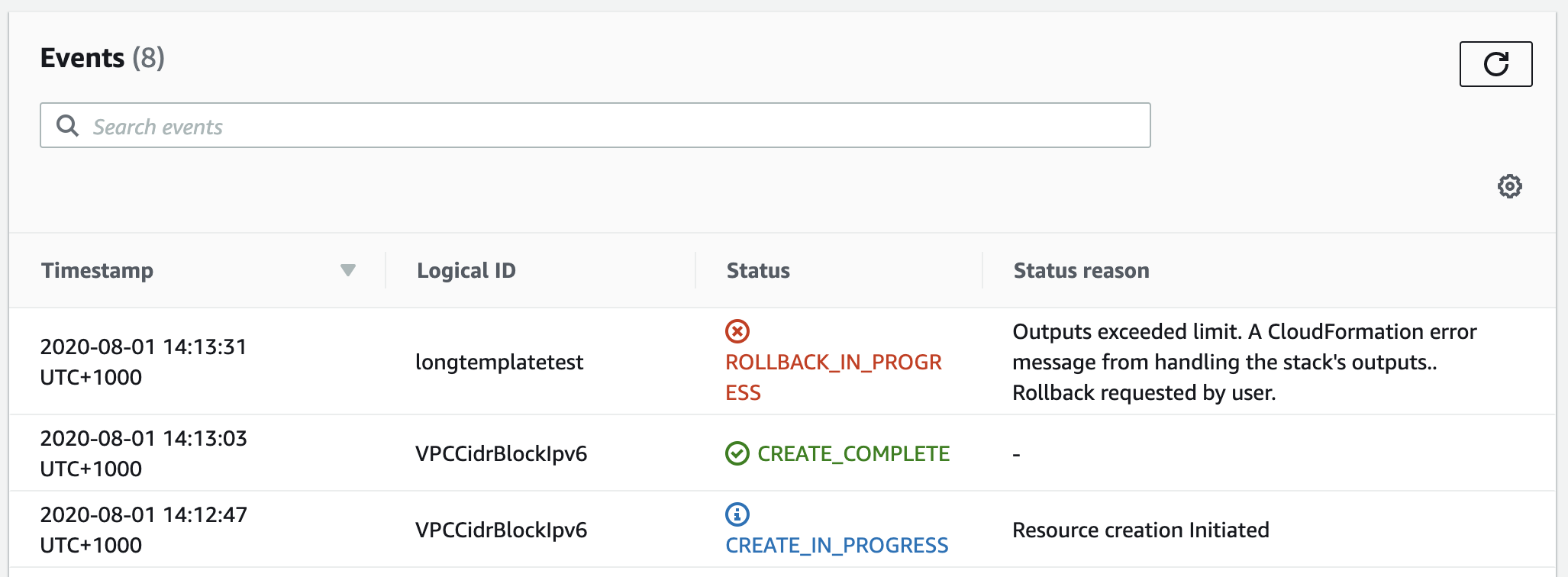This screenshot has height=577, width=1568.
Task: Click the search magnifier icon
Action: pos(68,126)
